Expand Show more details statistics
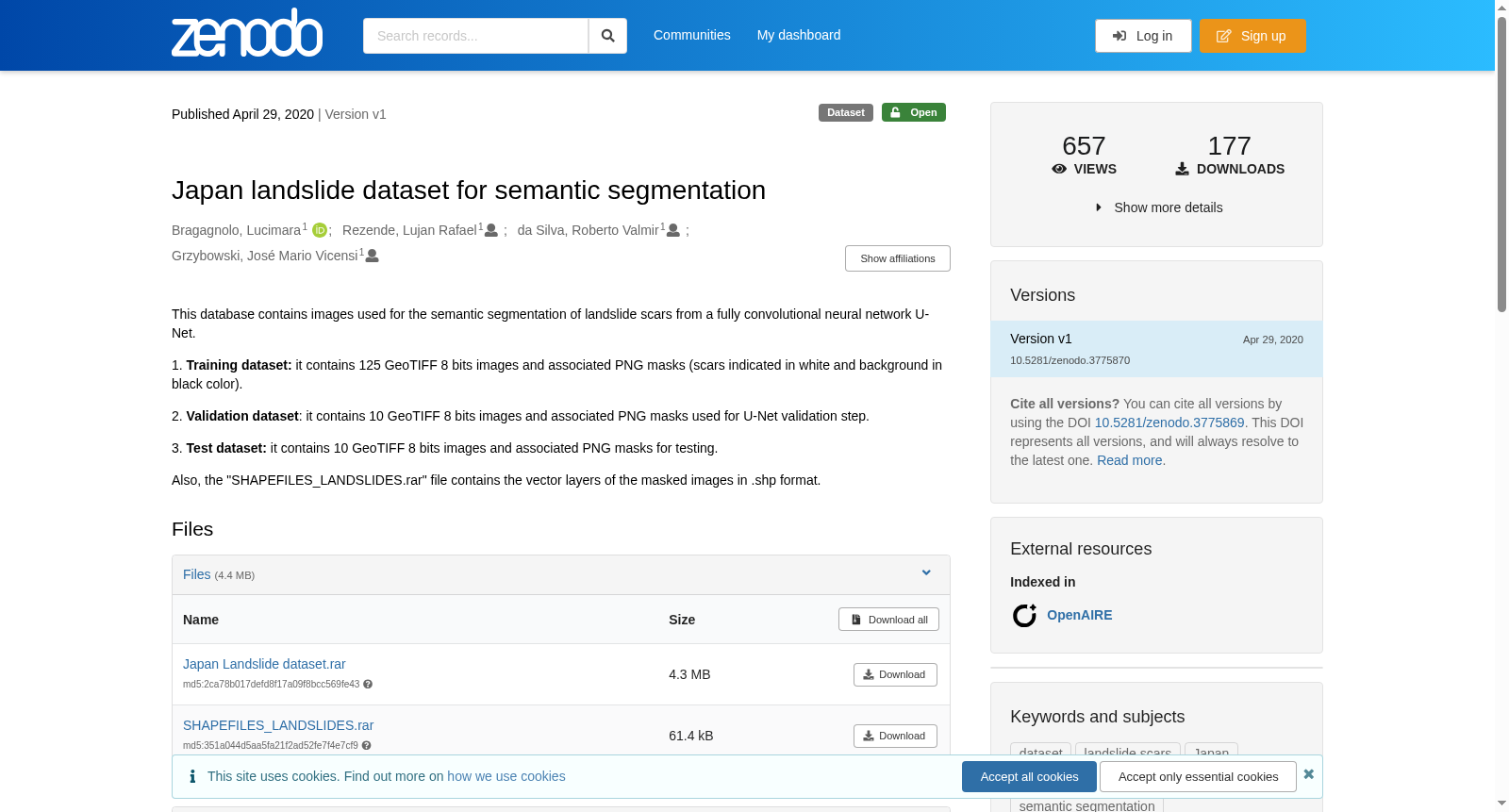This screenshot has width=1509, height=812. click(x=1158, y=207)
